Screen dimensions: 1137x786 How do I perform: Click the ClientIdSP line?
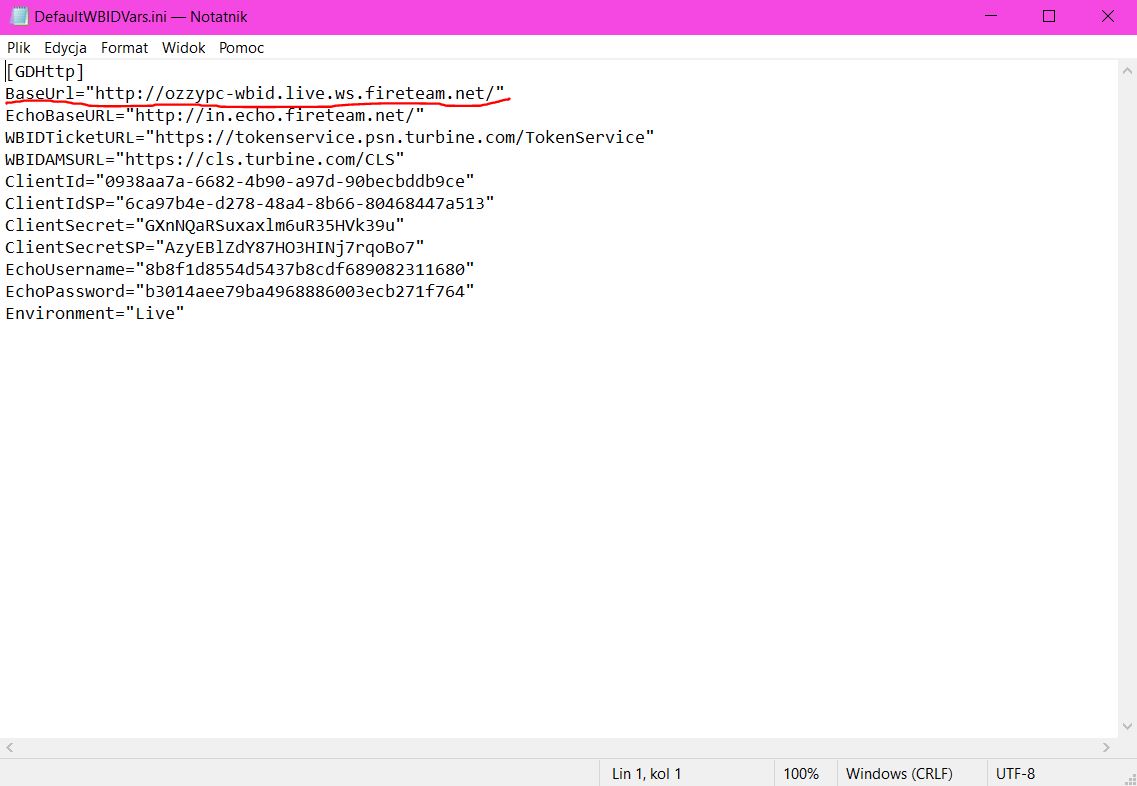click(250, 203)
